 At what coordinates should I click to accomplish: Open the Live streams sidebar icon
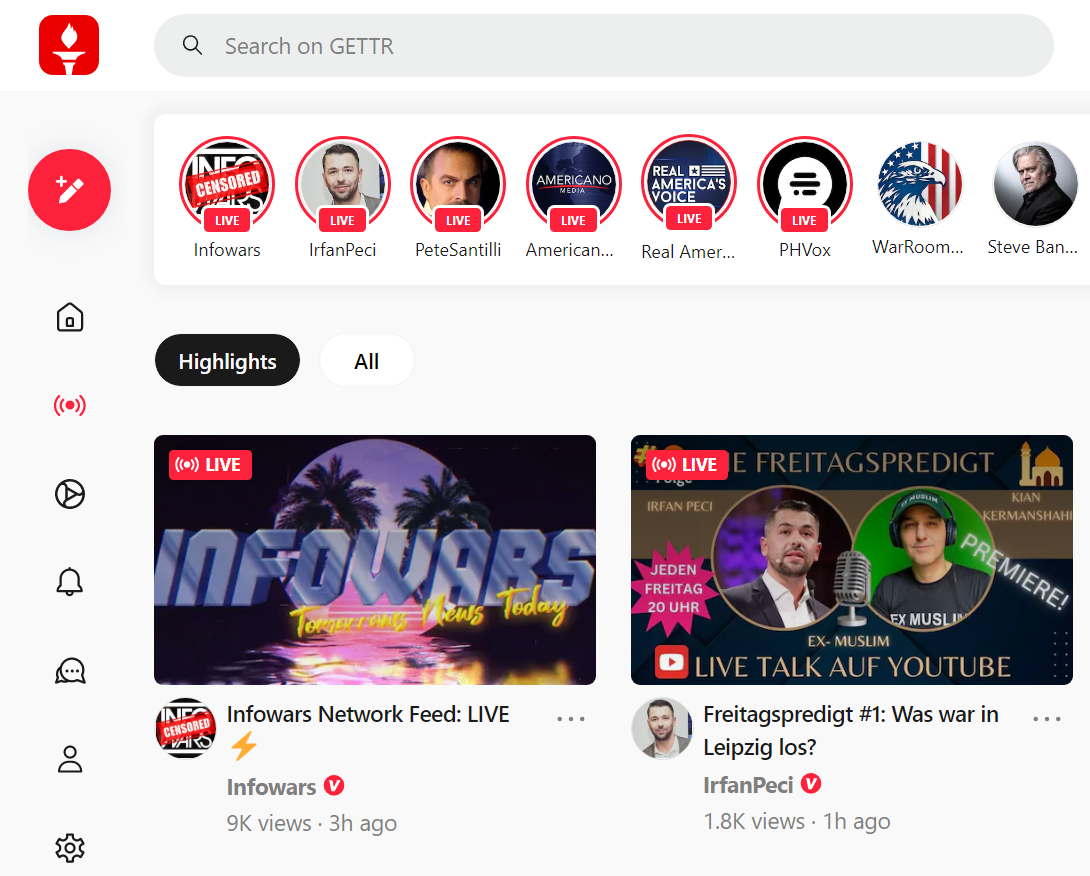[x=70, y=405]
